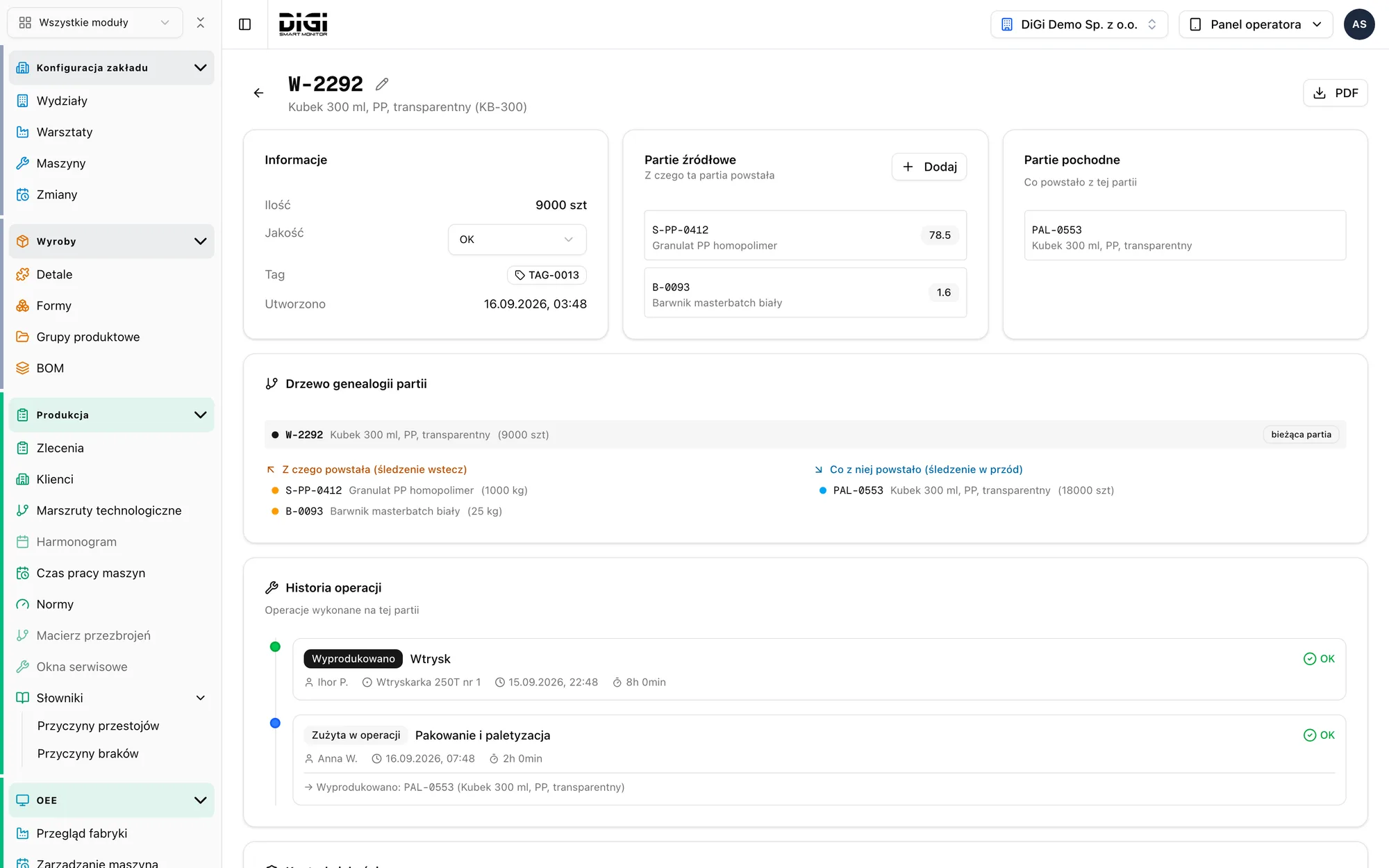Click the Normy gauge icon
Viewport: 1389px width, 868px height.
[23, 604]
